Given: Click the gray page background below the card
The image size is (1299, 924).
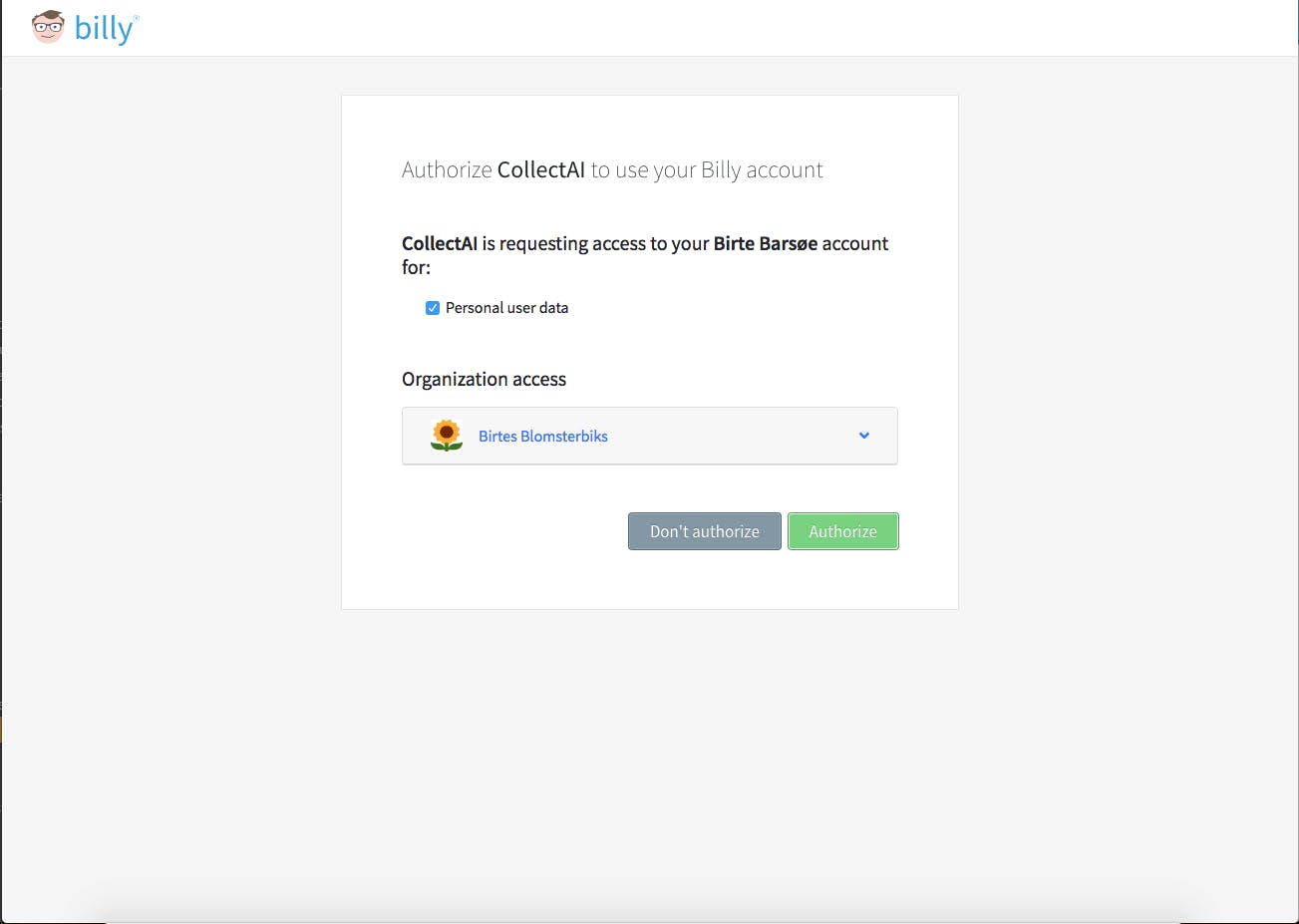Looking at the screenshot, I should pyautogui.click(x=649, y=758).
